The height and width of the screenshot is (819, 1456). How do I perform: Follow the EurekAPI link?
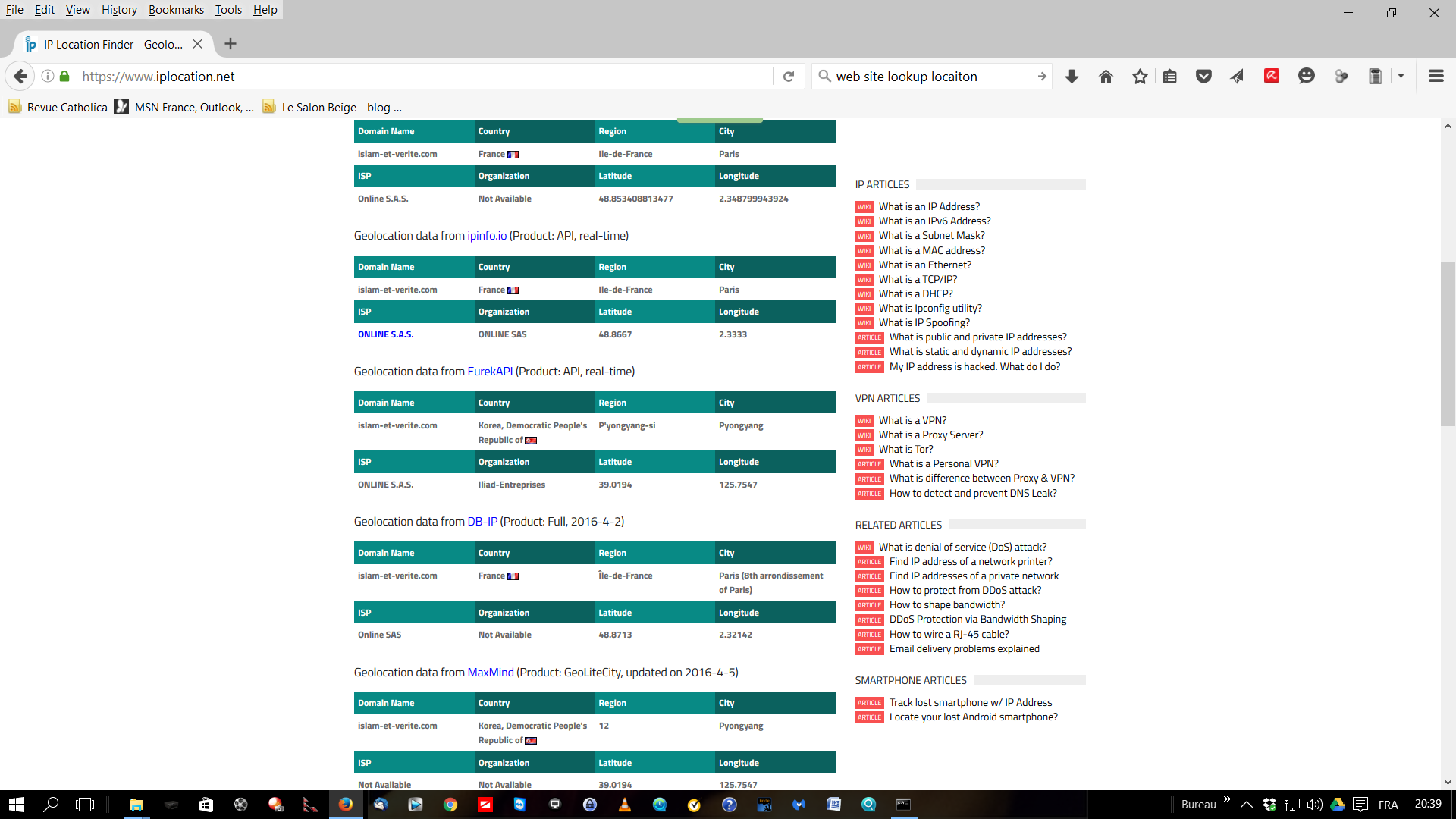pos(490,372)
